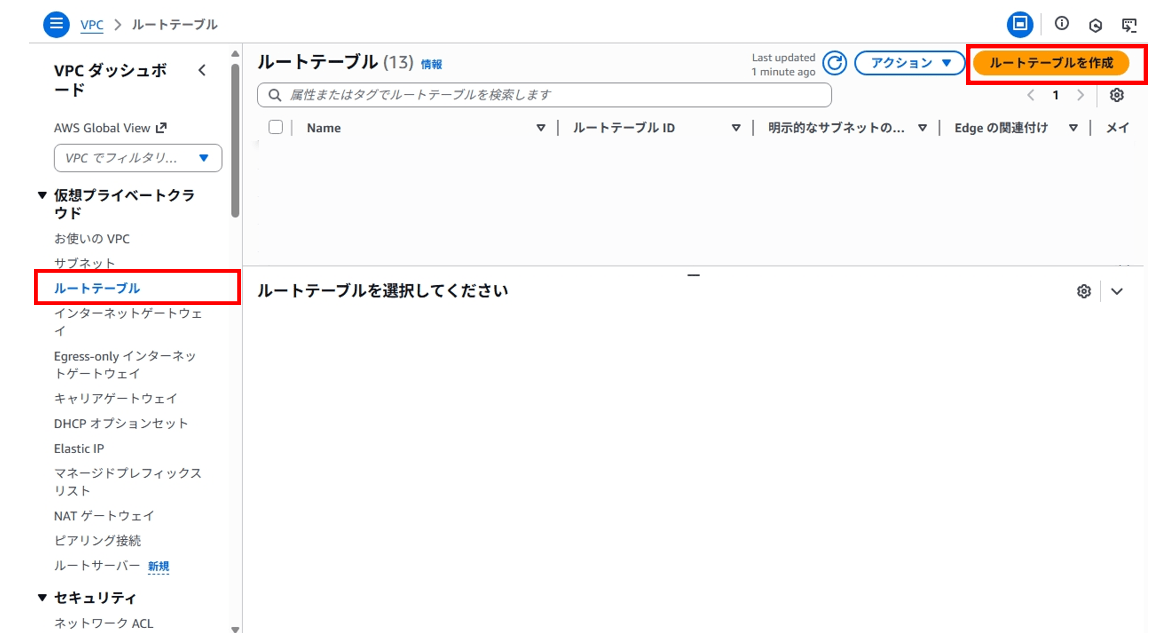Open table preferences gear icon
Screen dimensions: 1159x633
tap(1117, 95)
